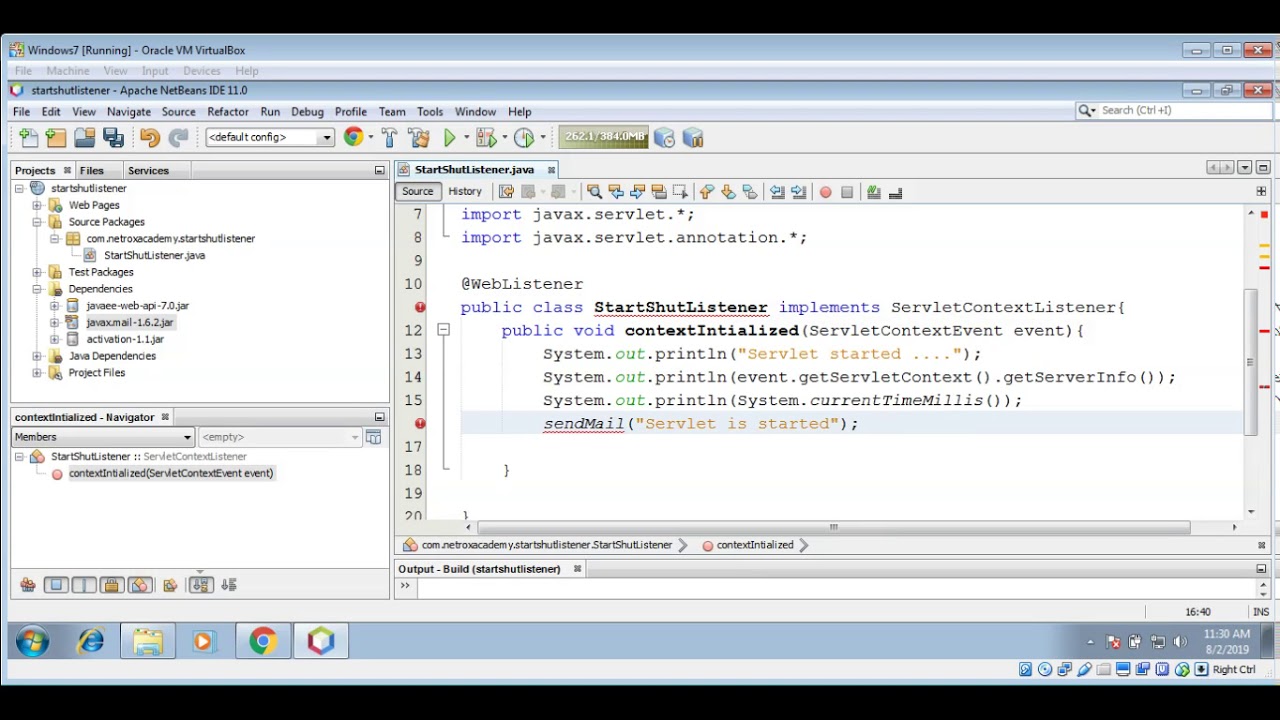Click the Last Edit icon in editor toolbar
The image size is (1280, 720).
coord(506,192)
